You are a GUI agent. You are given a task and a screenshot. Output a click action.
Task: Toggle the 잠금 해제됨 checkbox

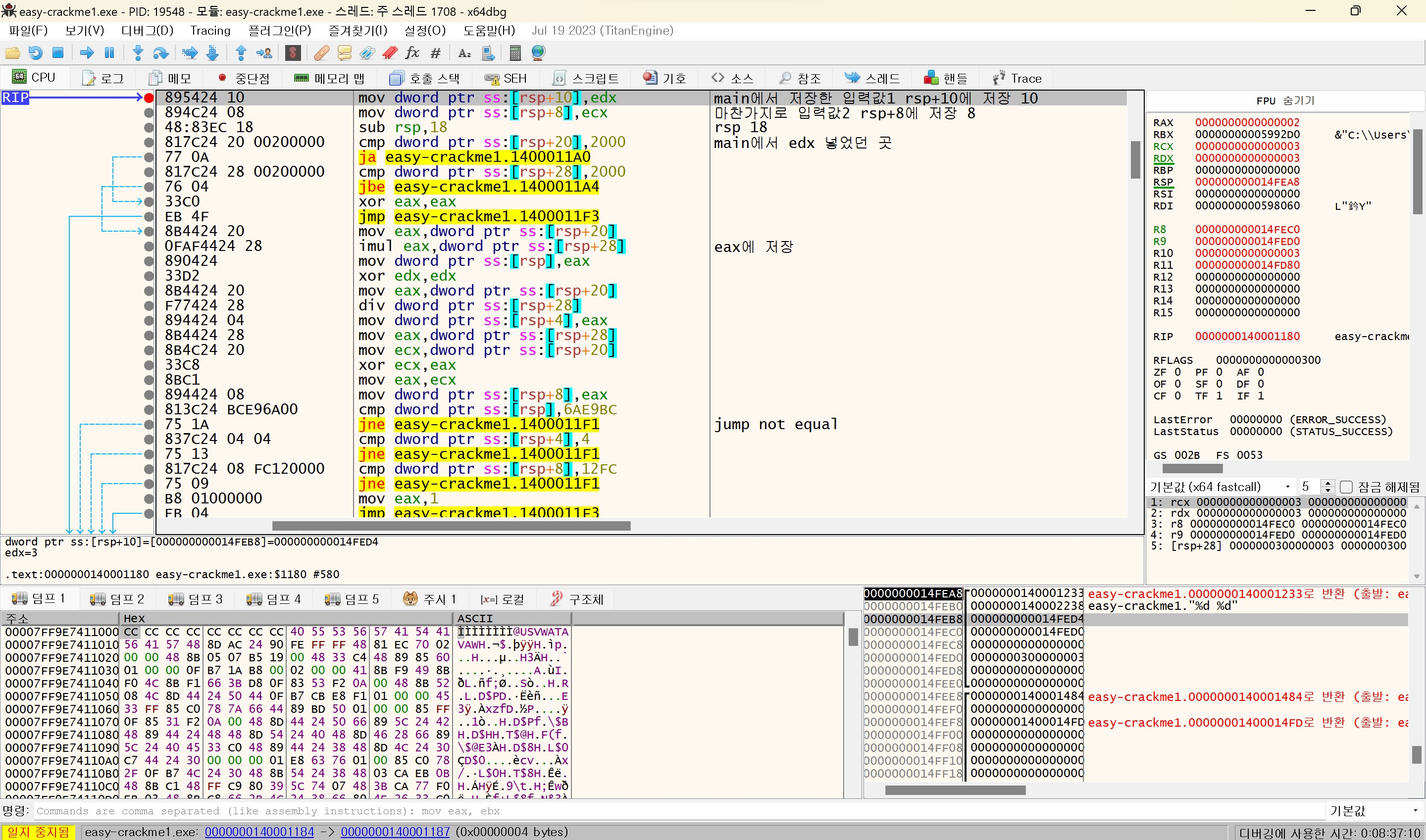[1347, 487]
